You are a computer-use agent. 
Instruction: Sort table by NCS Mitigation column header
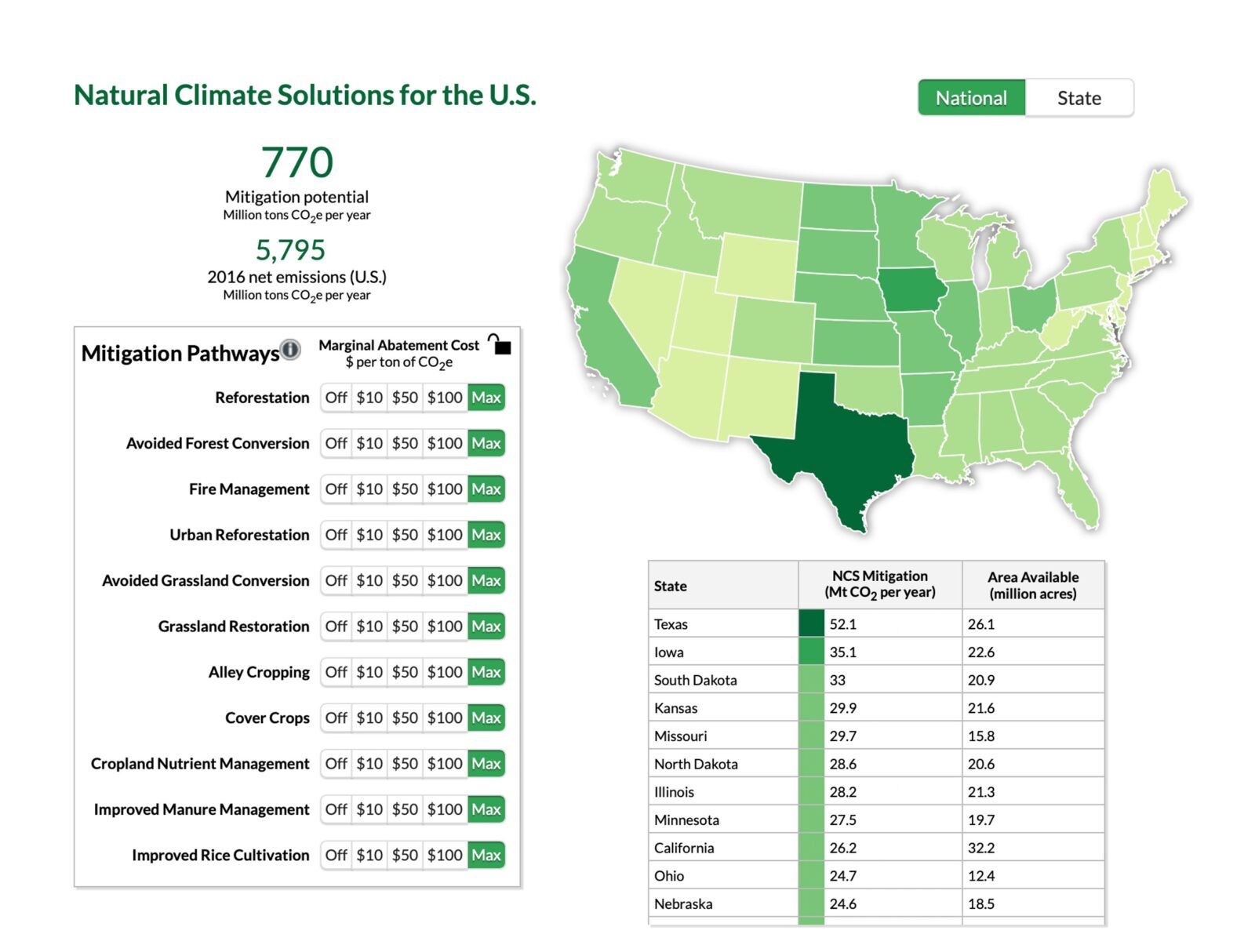[879, 584]
